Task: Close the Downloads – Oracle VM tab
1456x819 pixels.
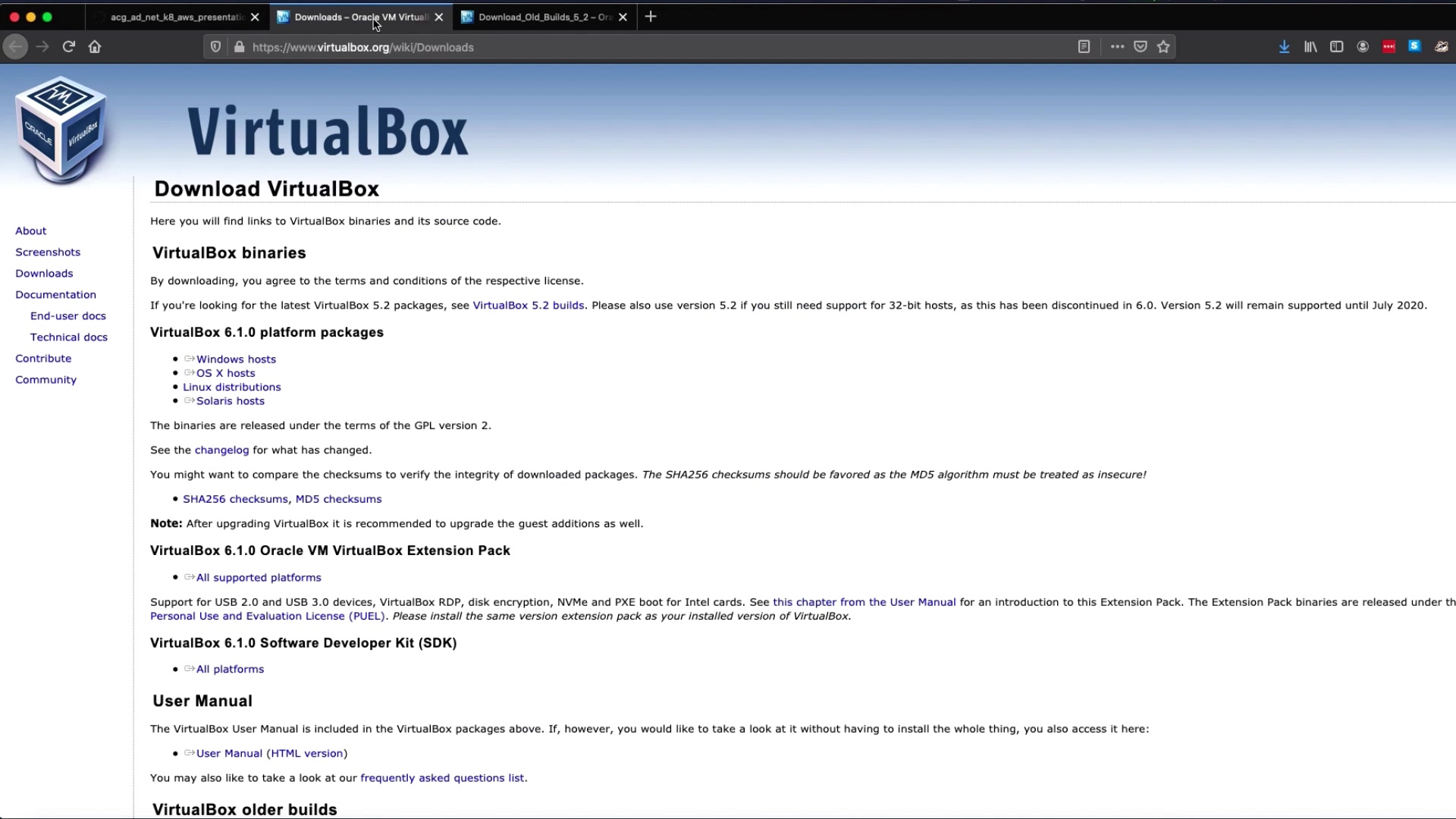Action: pos(438,17)
